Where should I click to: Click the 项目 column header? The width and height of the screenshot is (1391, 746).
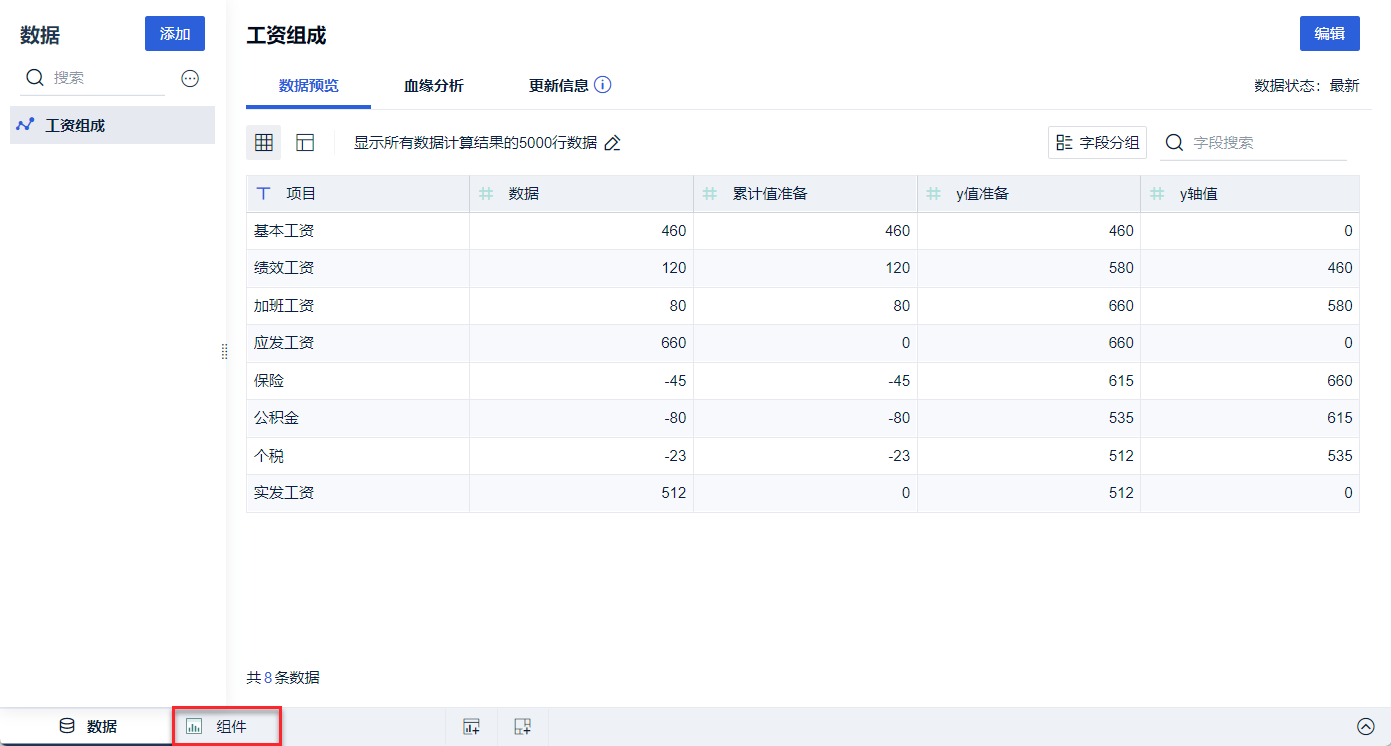pos(358,194)
